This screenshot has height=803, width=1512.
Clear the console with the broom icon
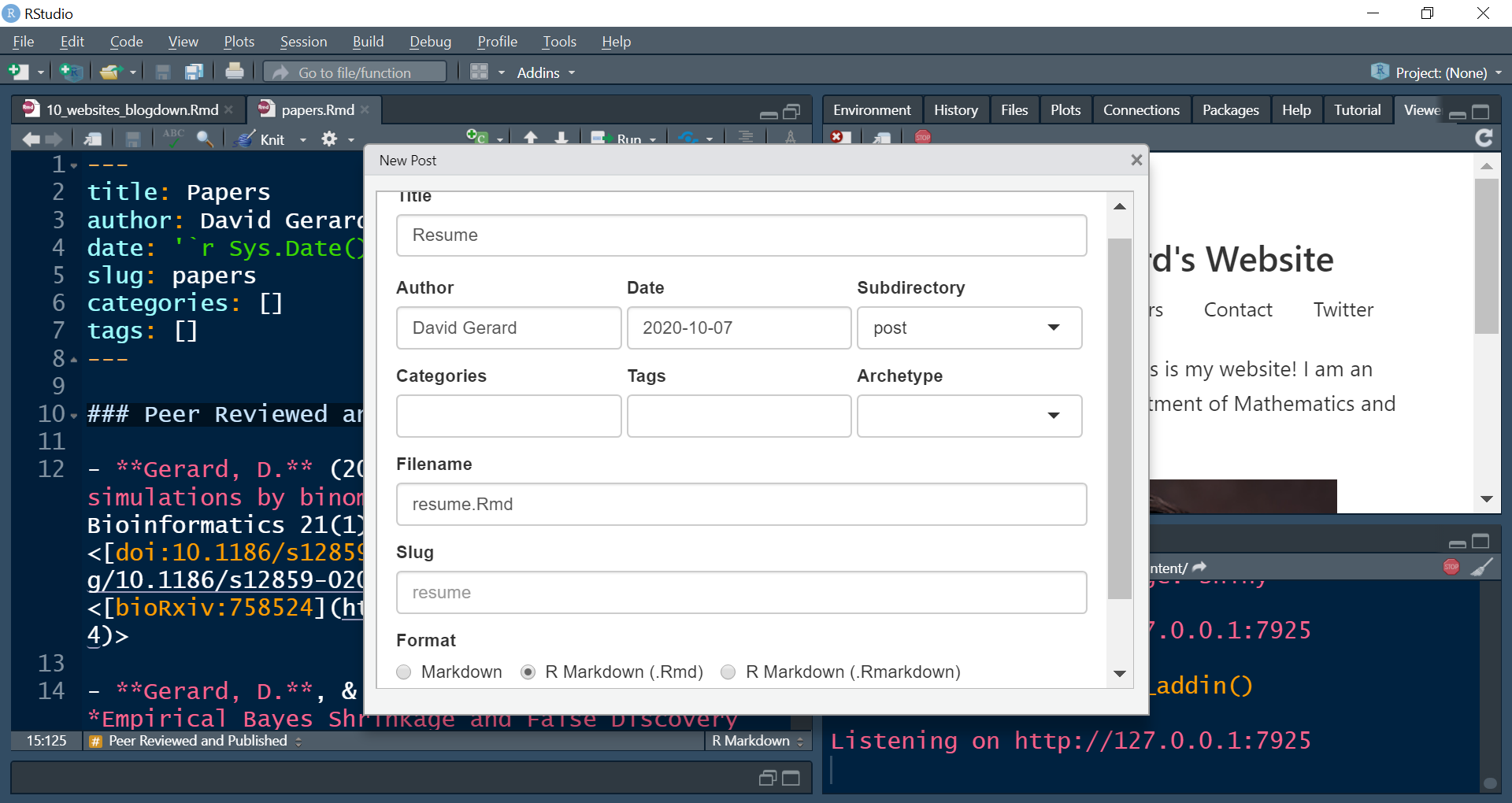pos(1481,567)
